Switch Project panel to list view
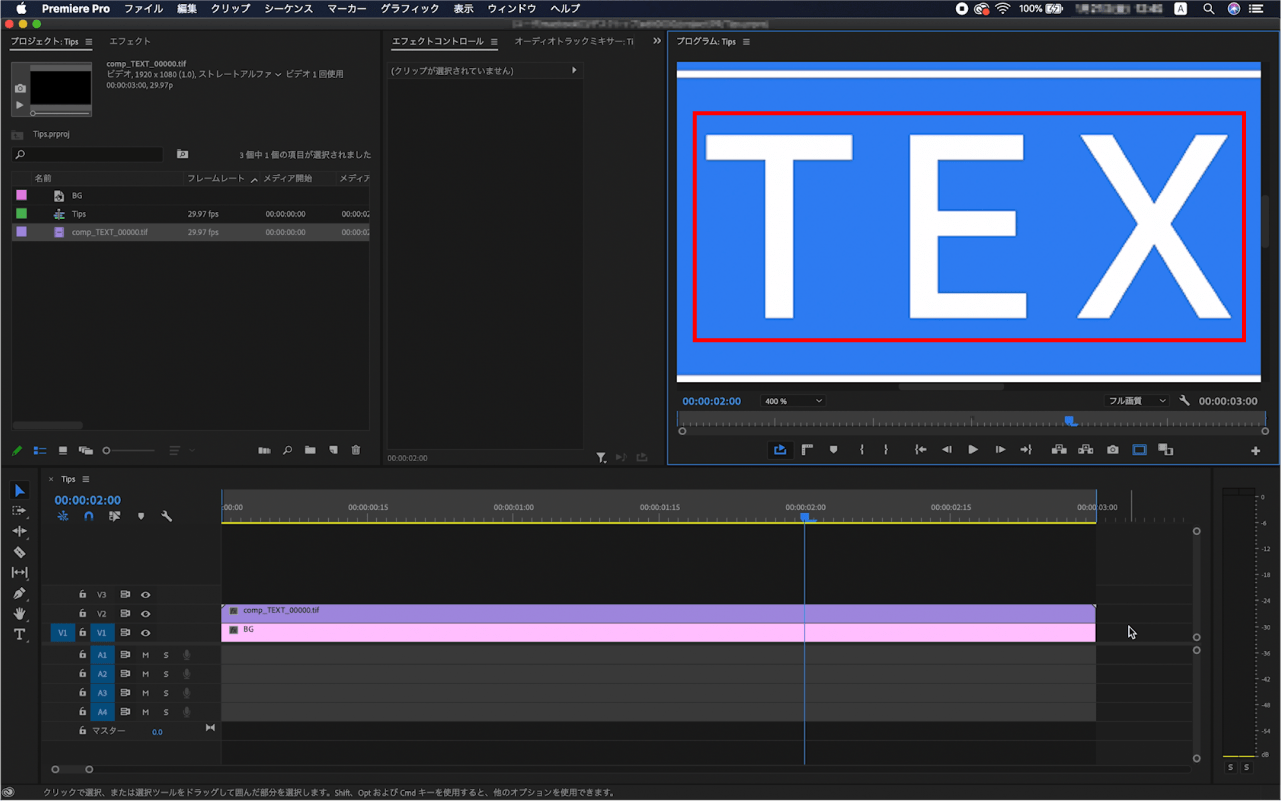The image size is (1281, 801). [40, 451]
